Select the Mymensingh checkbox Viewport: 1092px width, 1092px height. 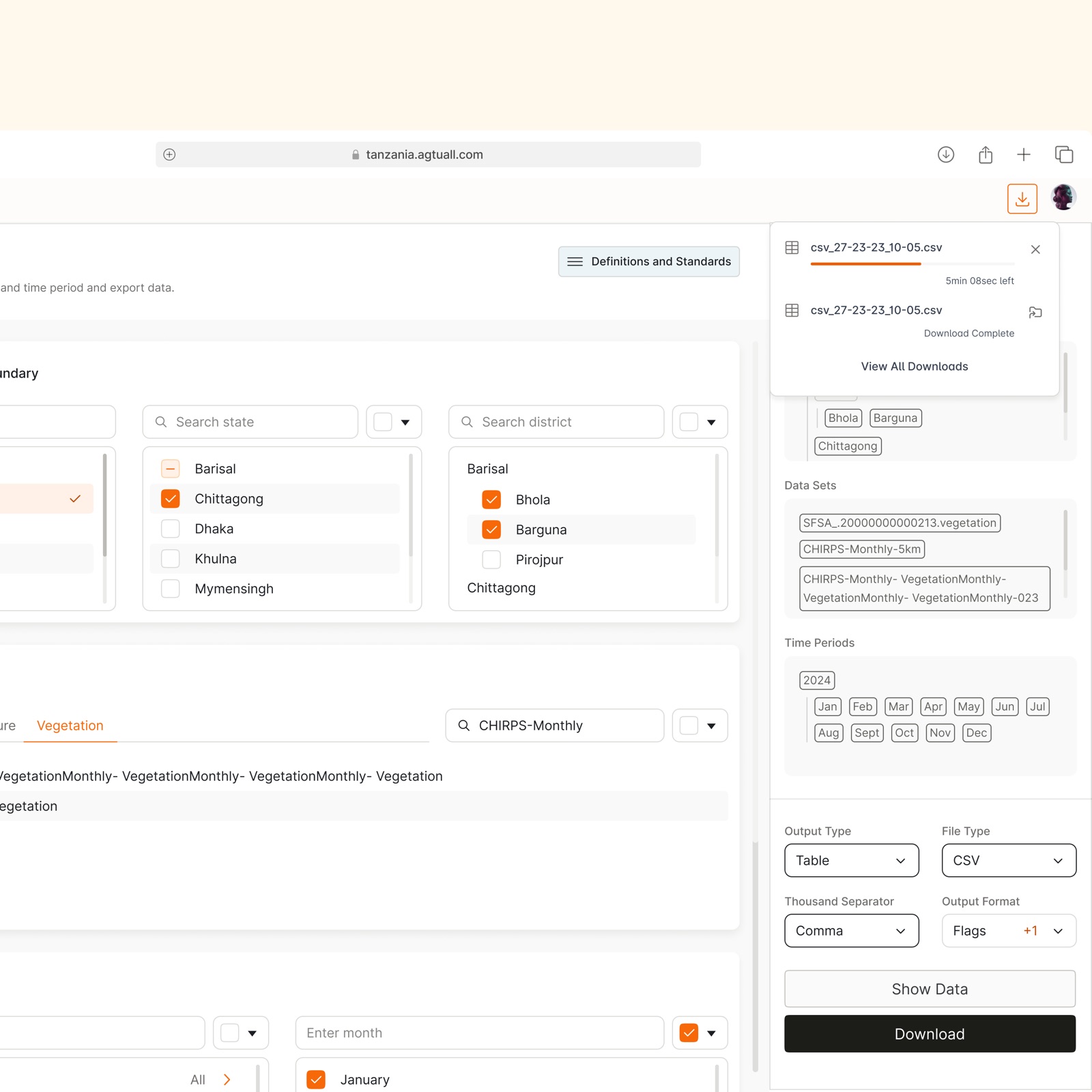(170, 589)
